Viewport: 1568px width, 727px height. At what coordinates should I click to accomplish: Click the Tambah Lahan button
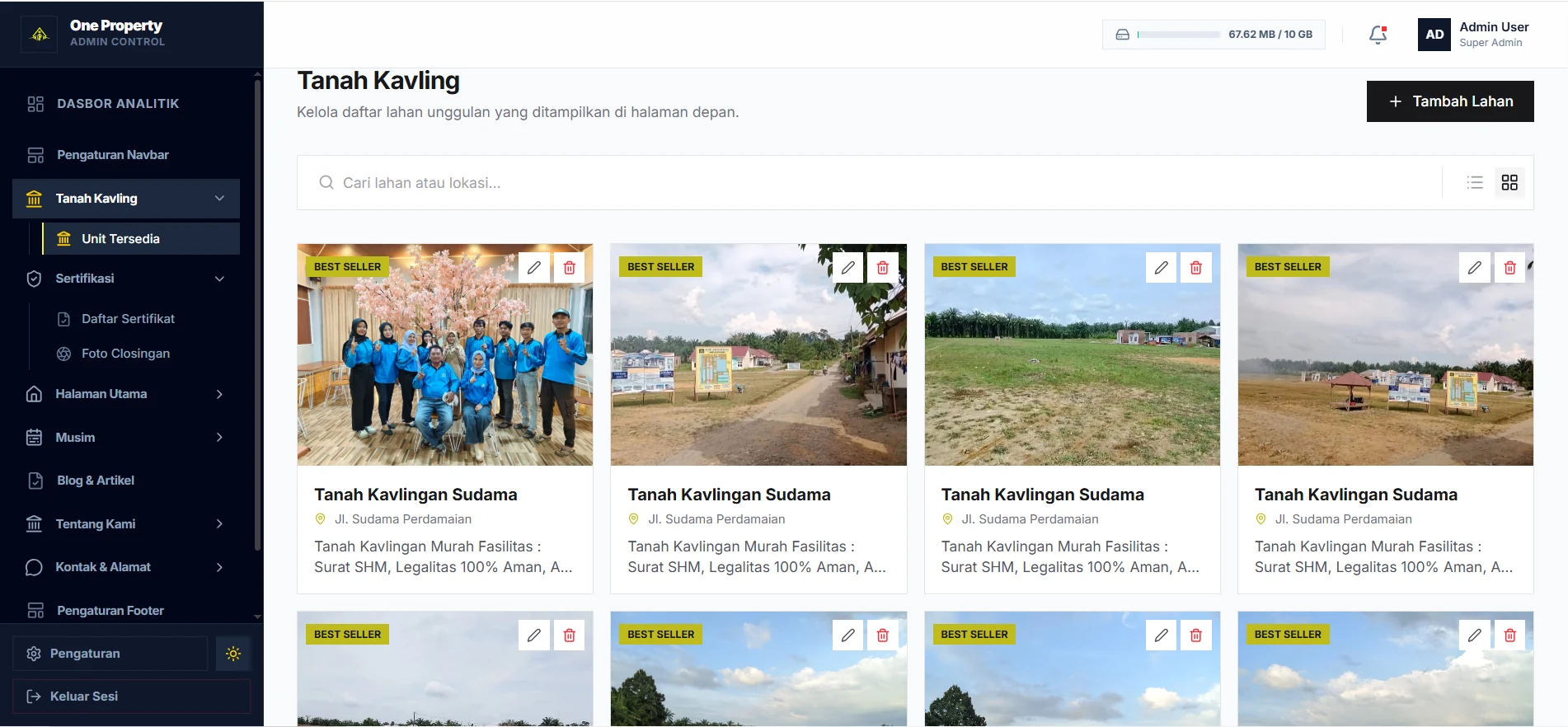tap(1450, 101)
